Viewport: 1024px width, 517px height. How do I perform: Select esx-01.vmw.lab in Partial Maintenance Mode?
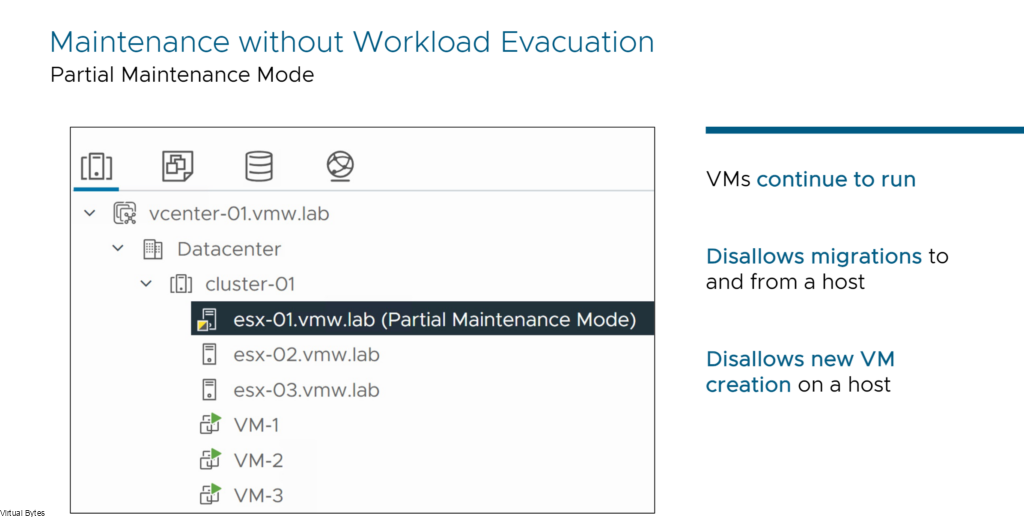[x=423, y=319]
